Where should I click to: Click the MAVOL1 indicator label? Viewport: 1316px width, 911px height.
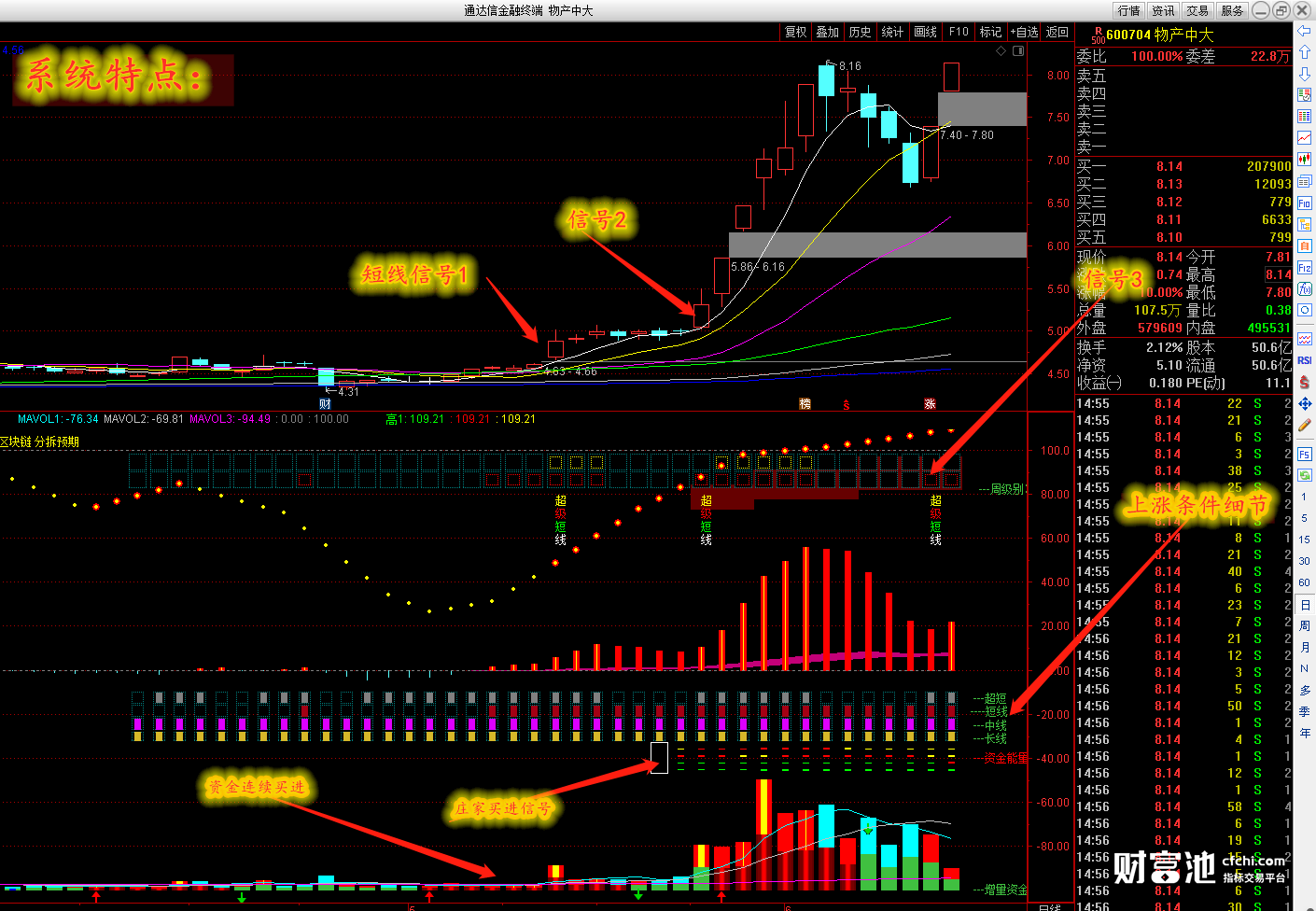[x=58, y=419]
